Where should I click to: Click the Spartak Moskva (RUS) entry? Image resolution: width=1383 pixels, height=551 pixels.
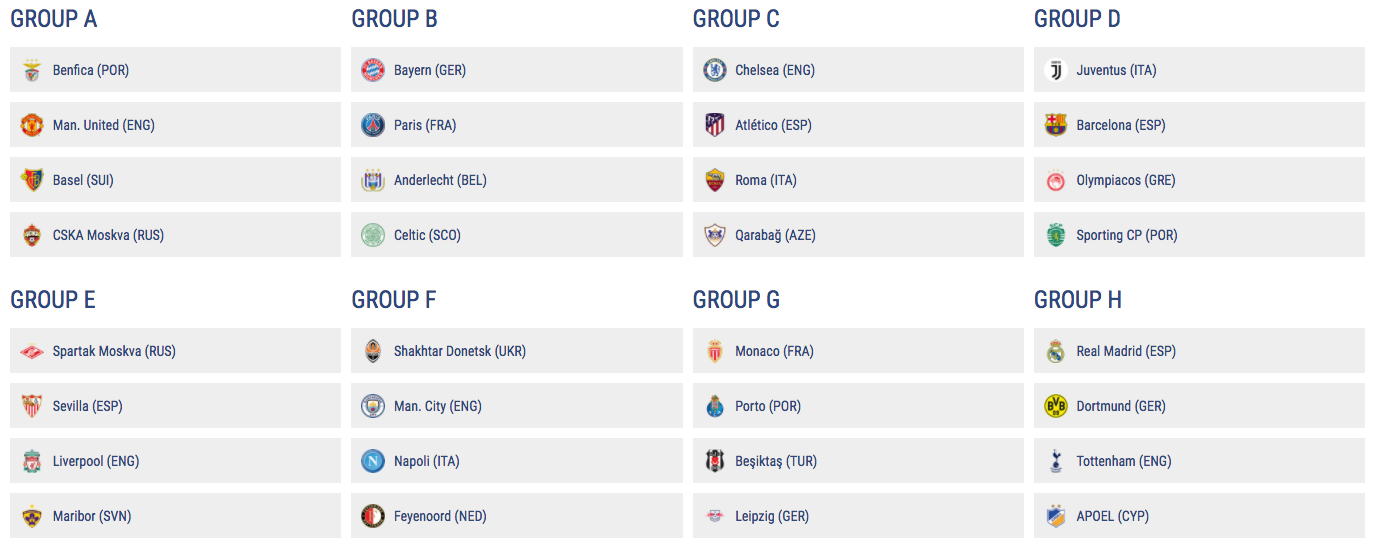pyautogui.click(x=114, y=351)
